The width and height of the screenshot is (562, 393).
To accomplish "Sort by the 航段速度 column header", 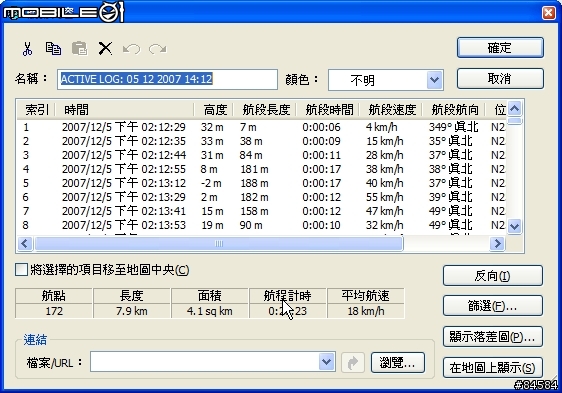I will tap(391, 110).
